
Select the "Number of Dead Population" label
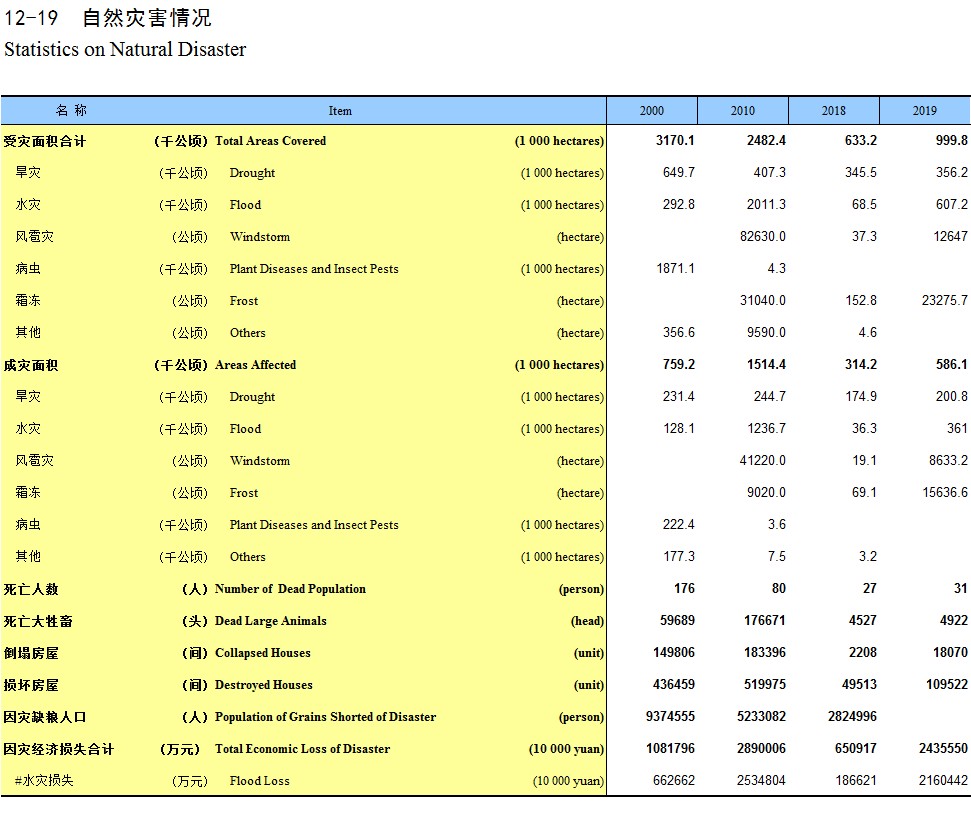tap(290, 589)
